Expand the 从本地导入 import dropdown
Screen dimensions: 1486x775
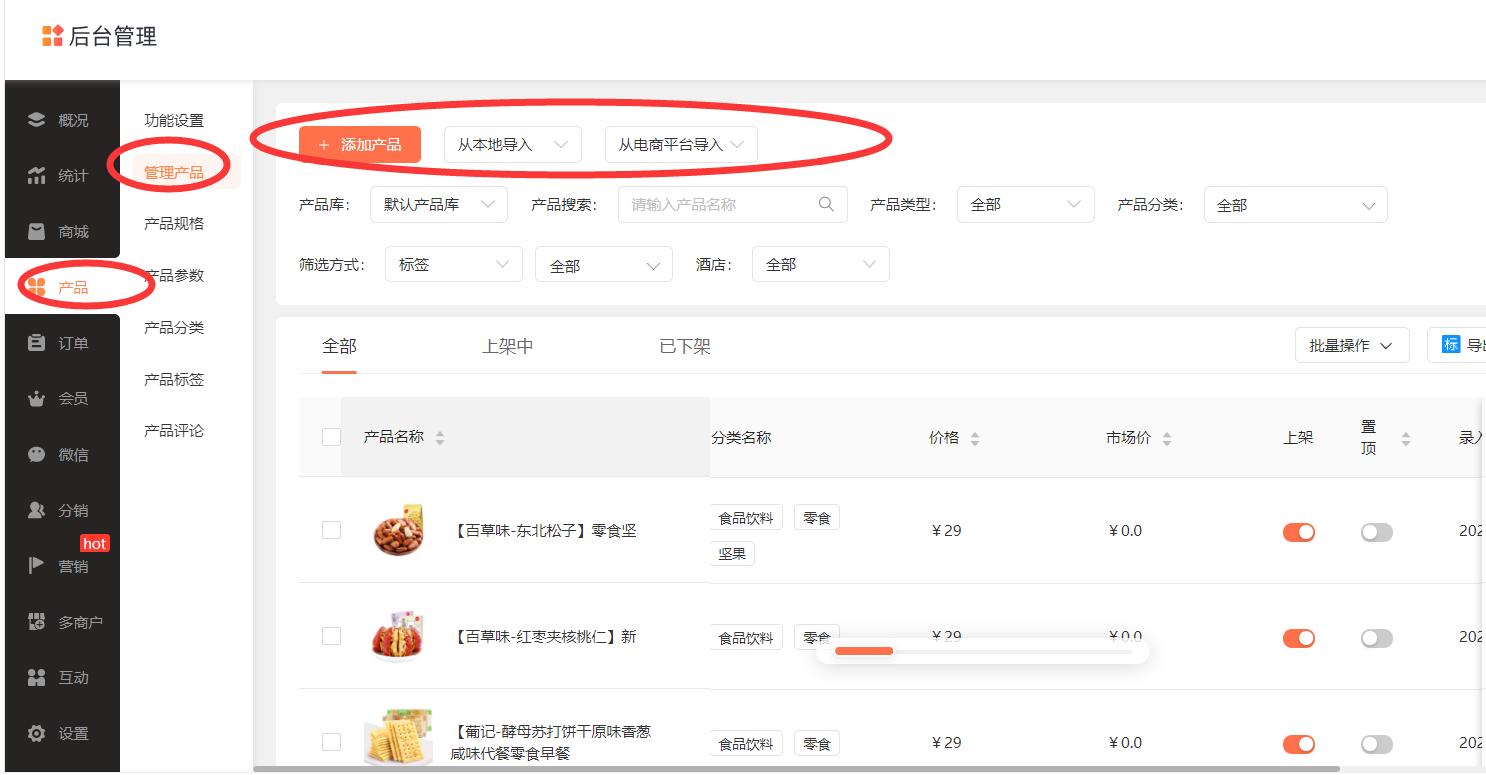pyautogui.click(x=512, y=144)
